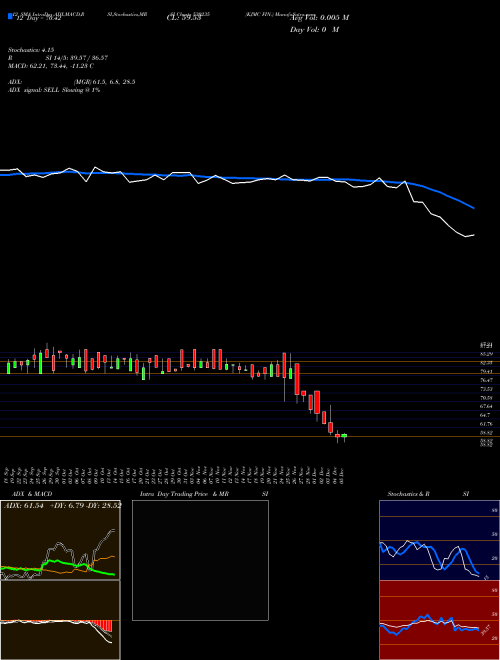Click the 'ADX signal: SELL' text line

pos(54,90)
